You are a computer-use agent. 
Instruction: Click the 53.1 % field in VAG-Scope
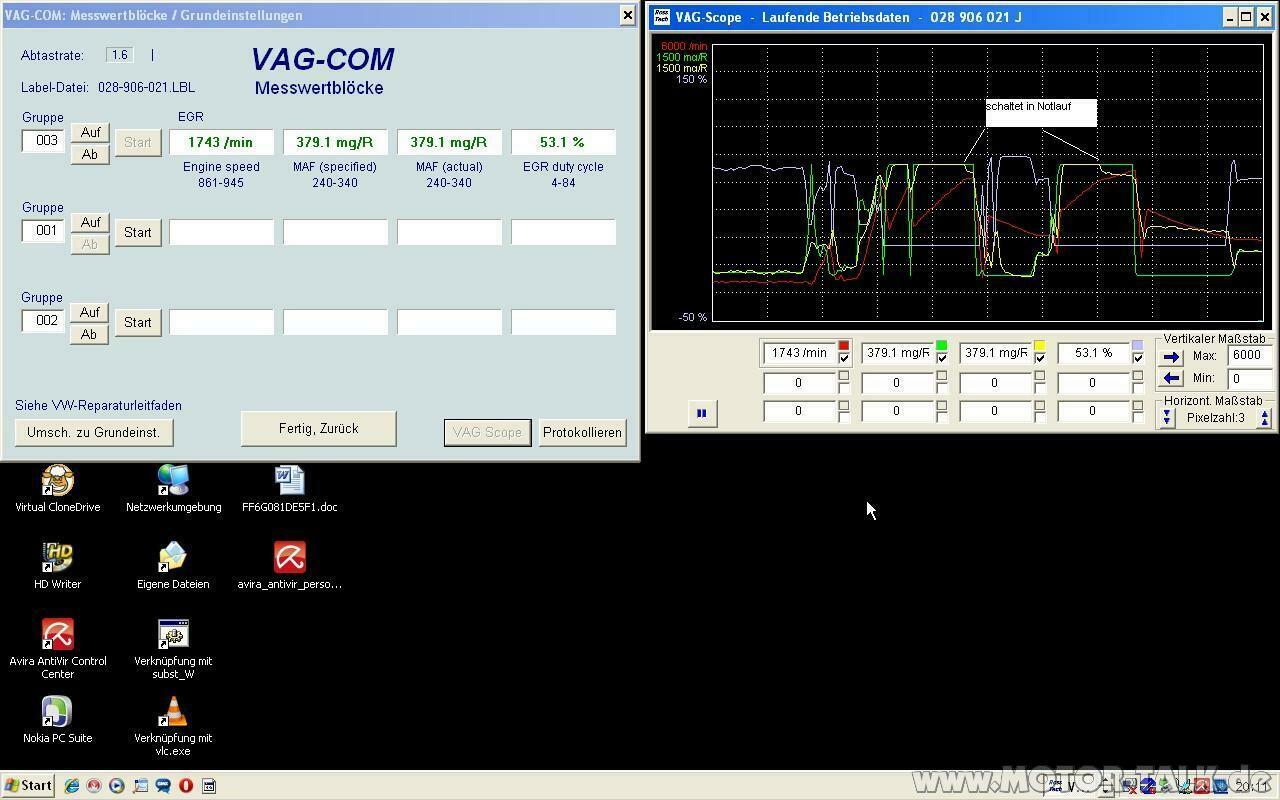tap(1093, 353)
